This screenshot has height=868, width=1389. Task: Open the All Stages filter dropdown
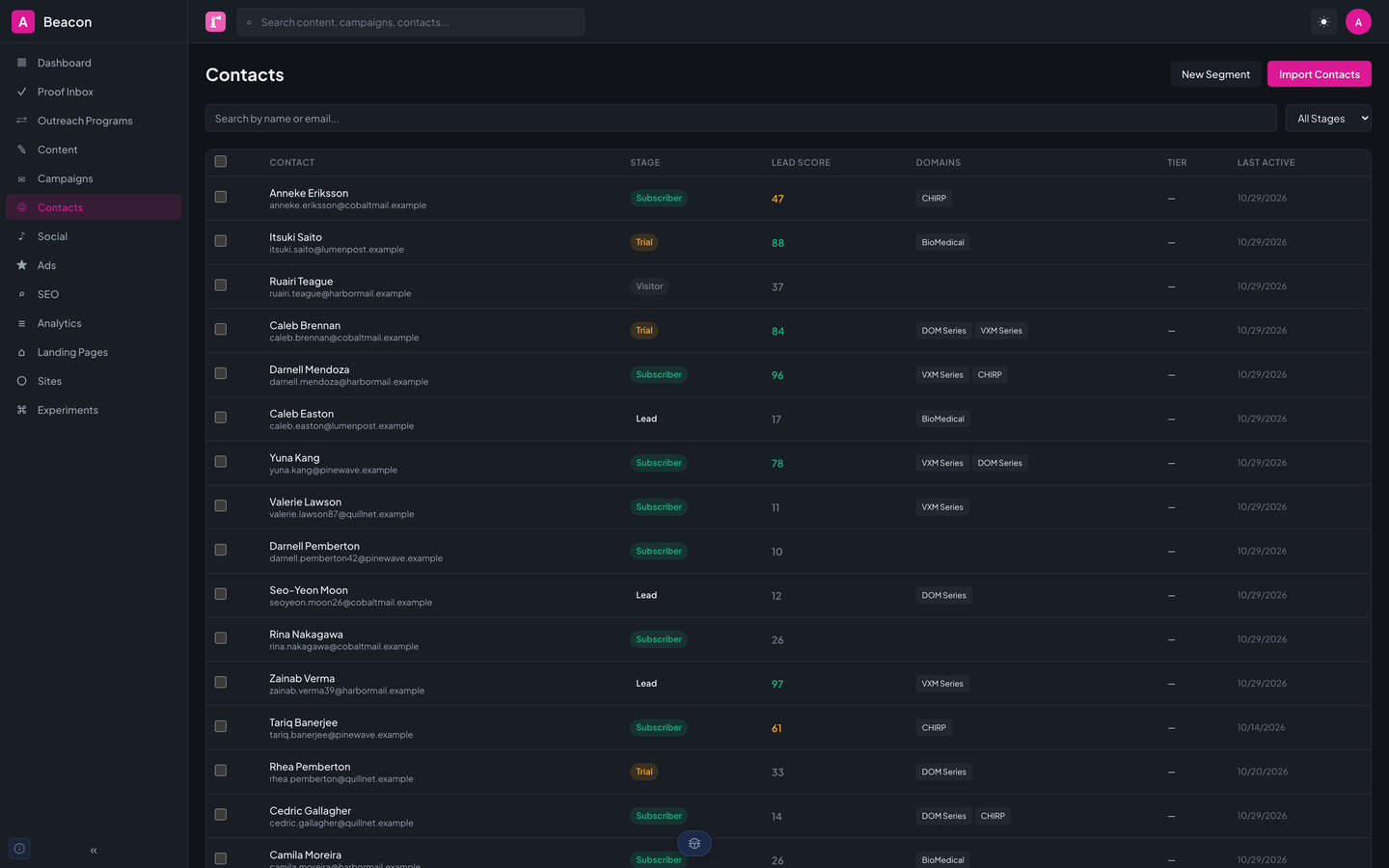[x=1328, y=119]
